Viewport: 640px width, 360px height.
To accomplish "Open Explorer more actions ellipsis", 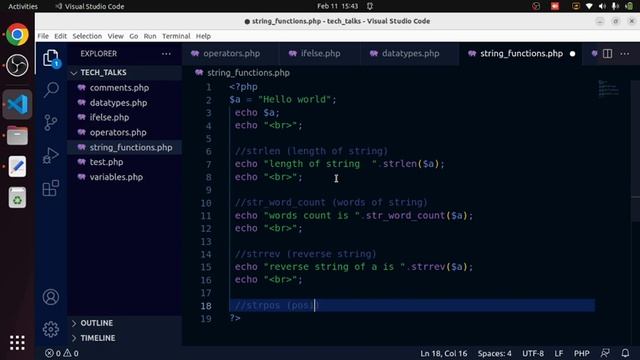I will point(166,53).
